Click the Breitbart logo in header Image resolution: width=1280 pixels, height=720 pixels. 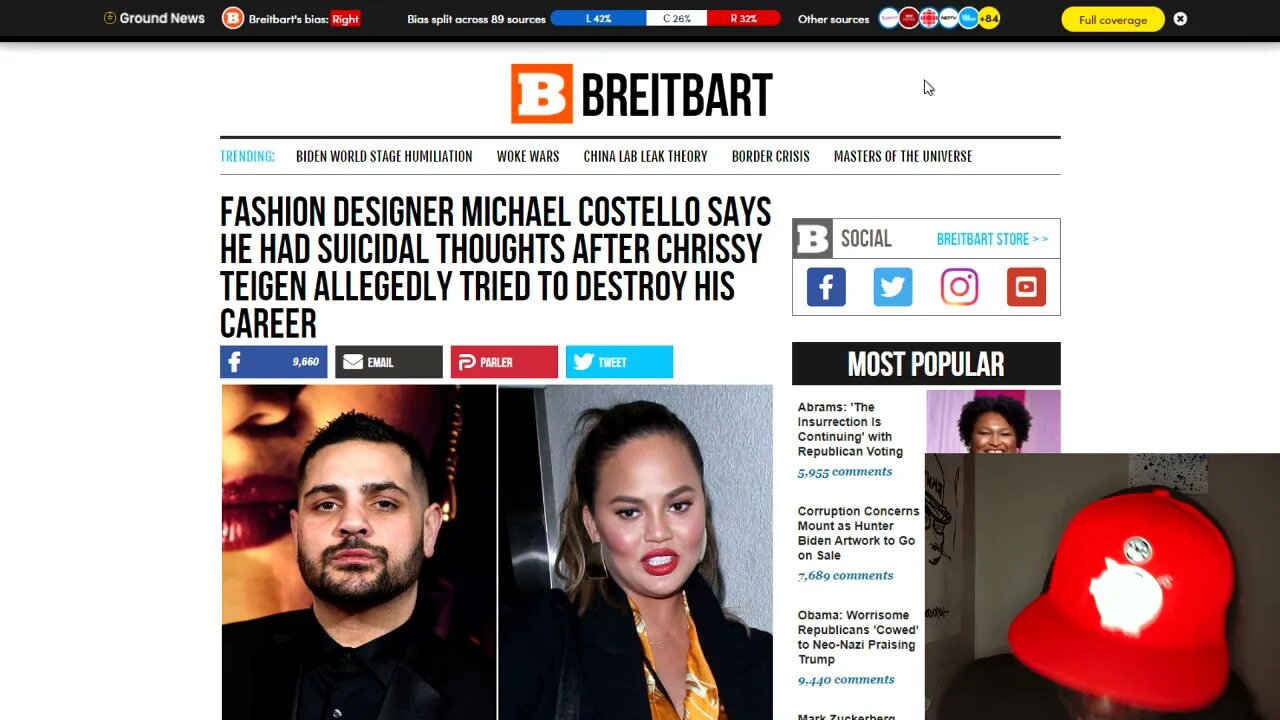641,94
